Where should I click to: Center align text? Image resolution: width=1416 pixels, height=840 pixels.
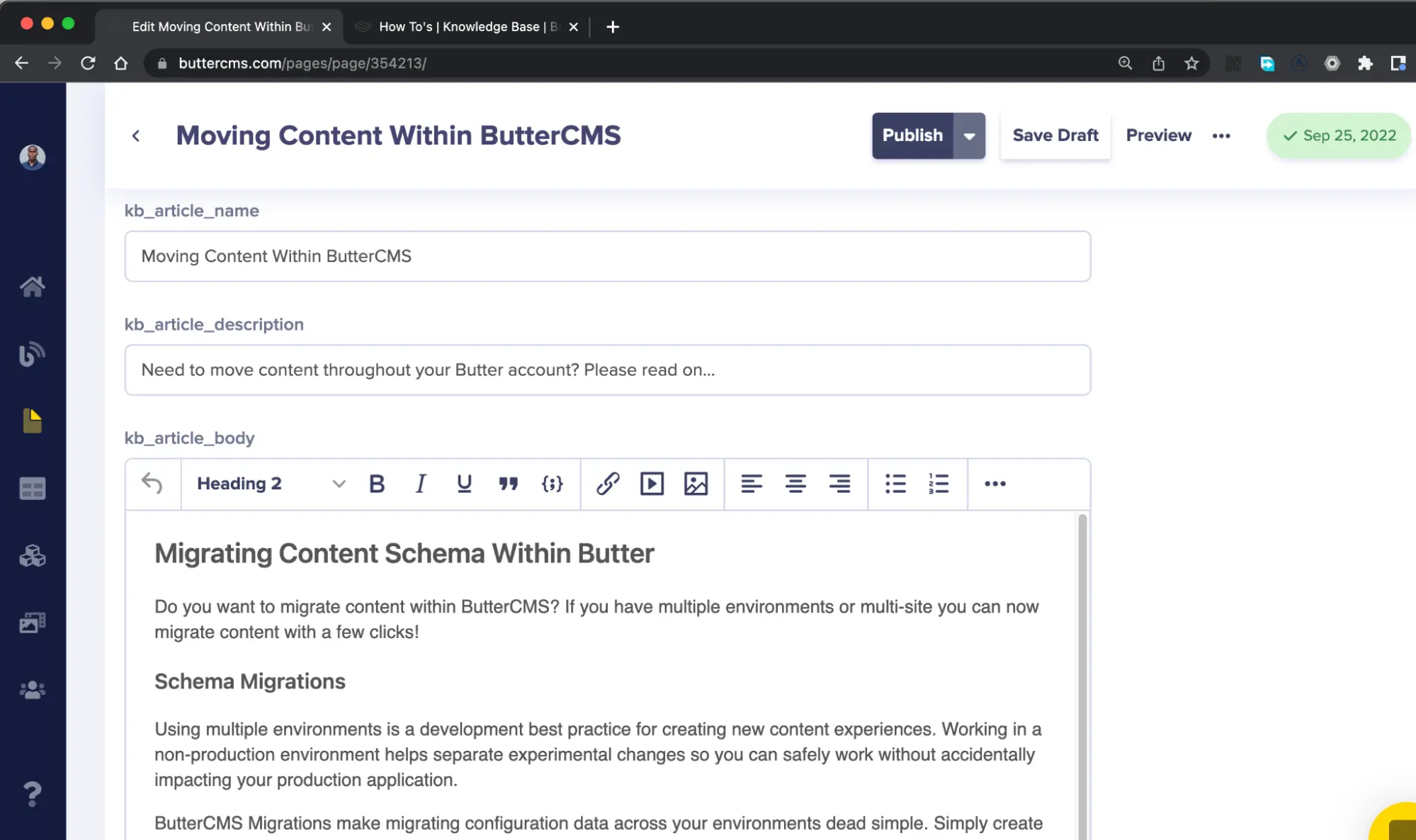pos(795,484)
